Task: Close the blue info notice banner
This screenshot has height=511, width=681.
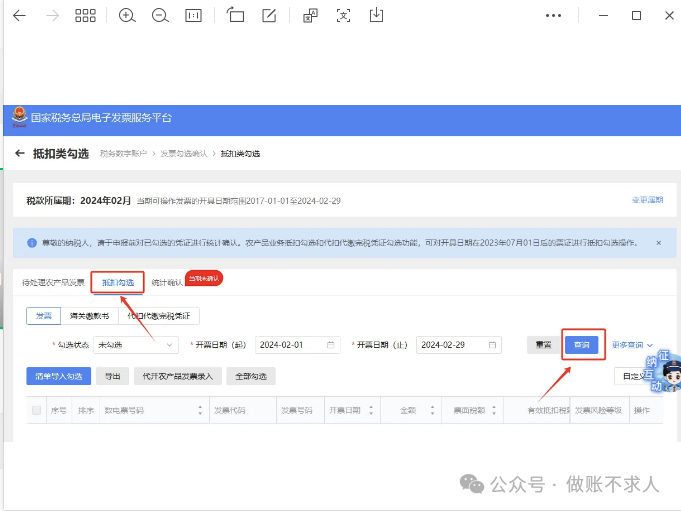Action: click(658, 243)
